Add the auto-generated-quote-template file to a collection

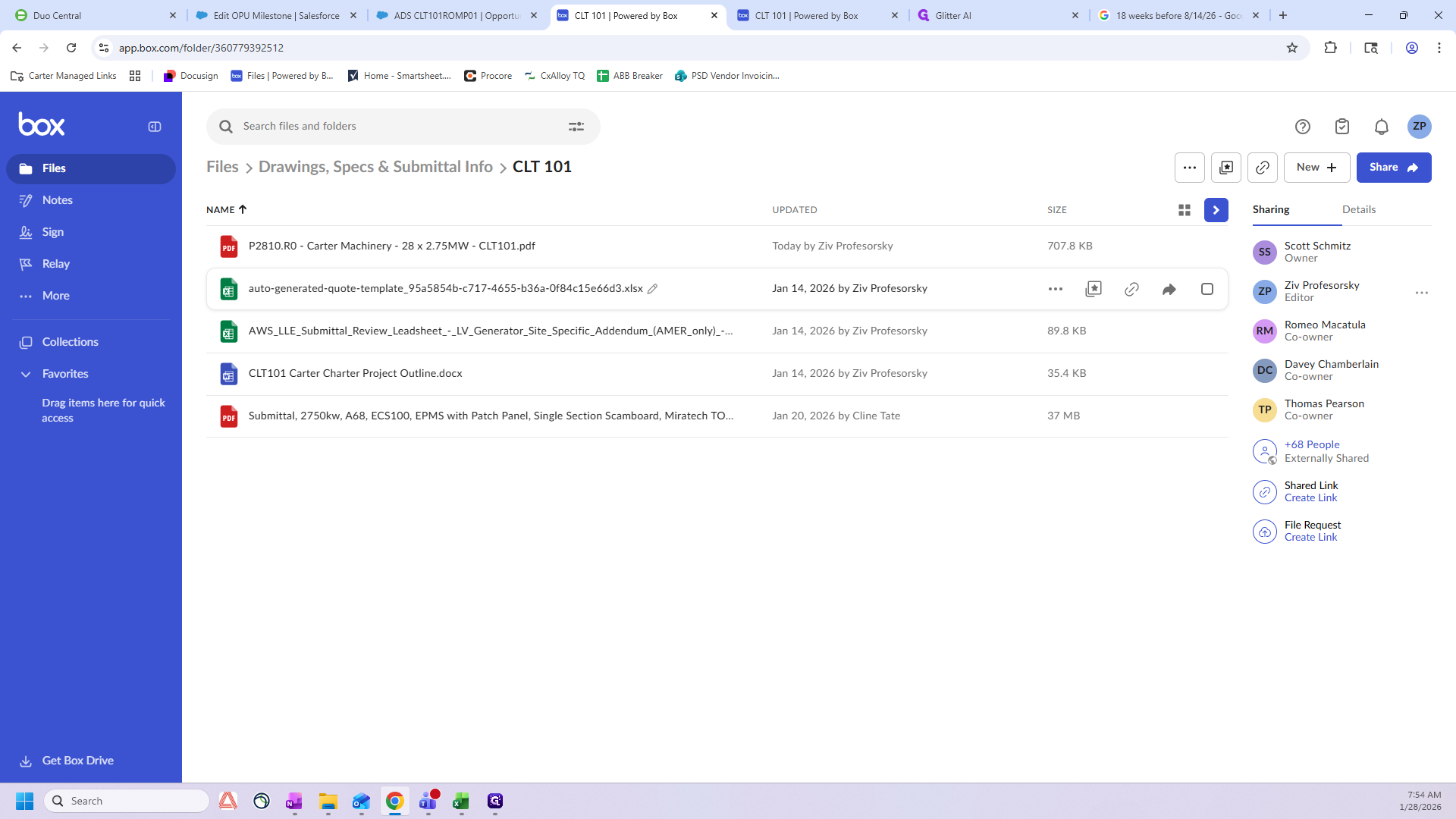pos(1093,289)
